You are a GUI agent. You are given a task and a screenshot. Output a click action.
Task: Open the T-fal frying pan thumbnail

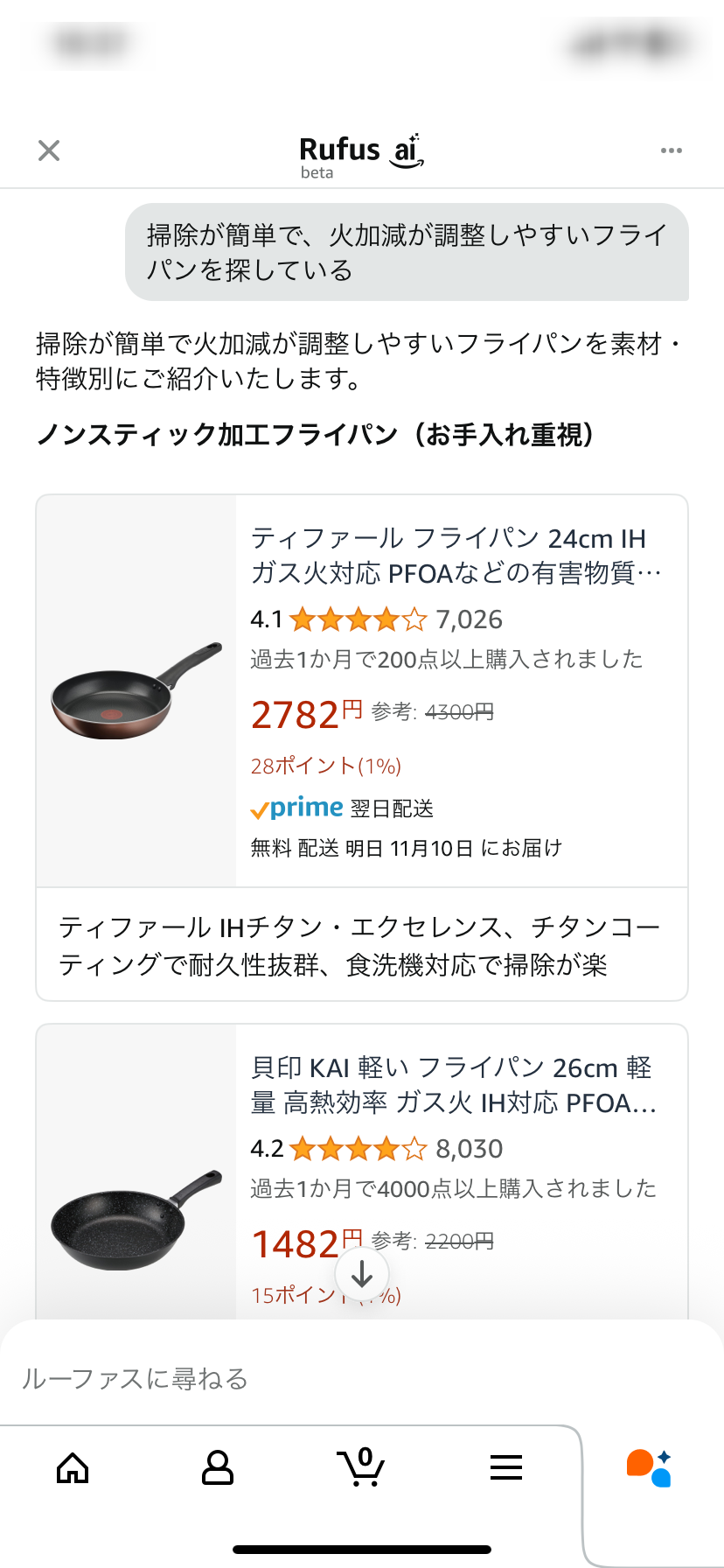136,690
